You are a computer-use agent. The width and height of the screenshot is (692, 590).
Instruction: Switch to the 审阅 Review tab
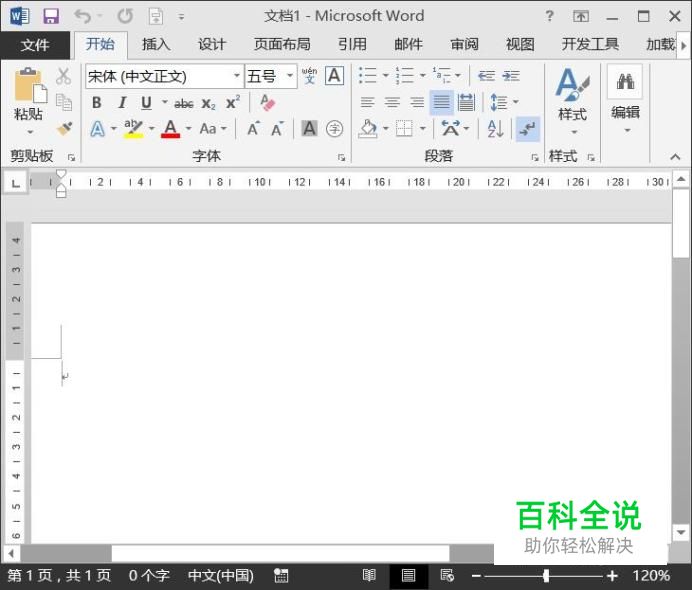click(464, 45)
